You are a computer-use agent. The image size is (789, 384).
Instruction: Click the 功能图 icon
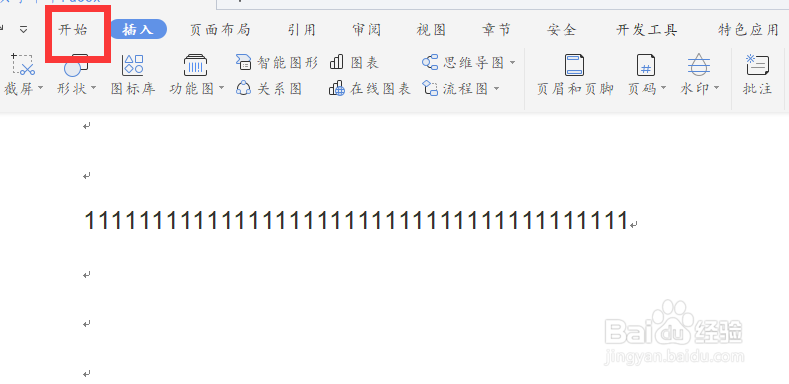tap(196, 65)
